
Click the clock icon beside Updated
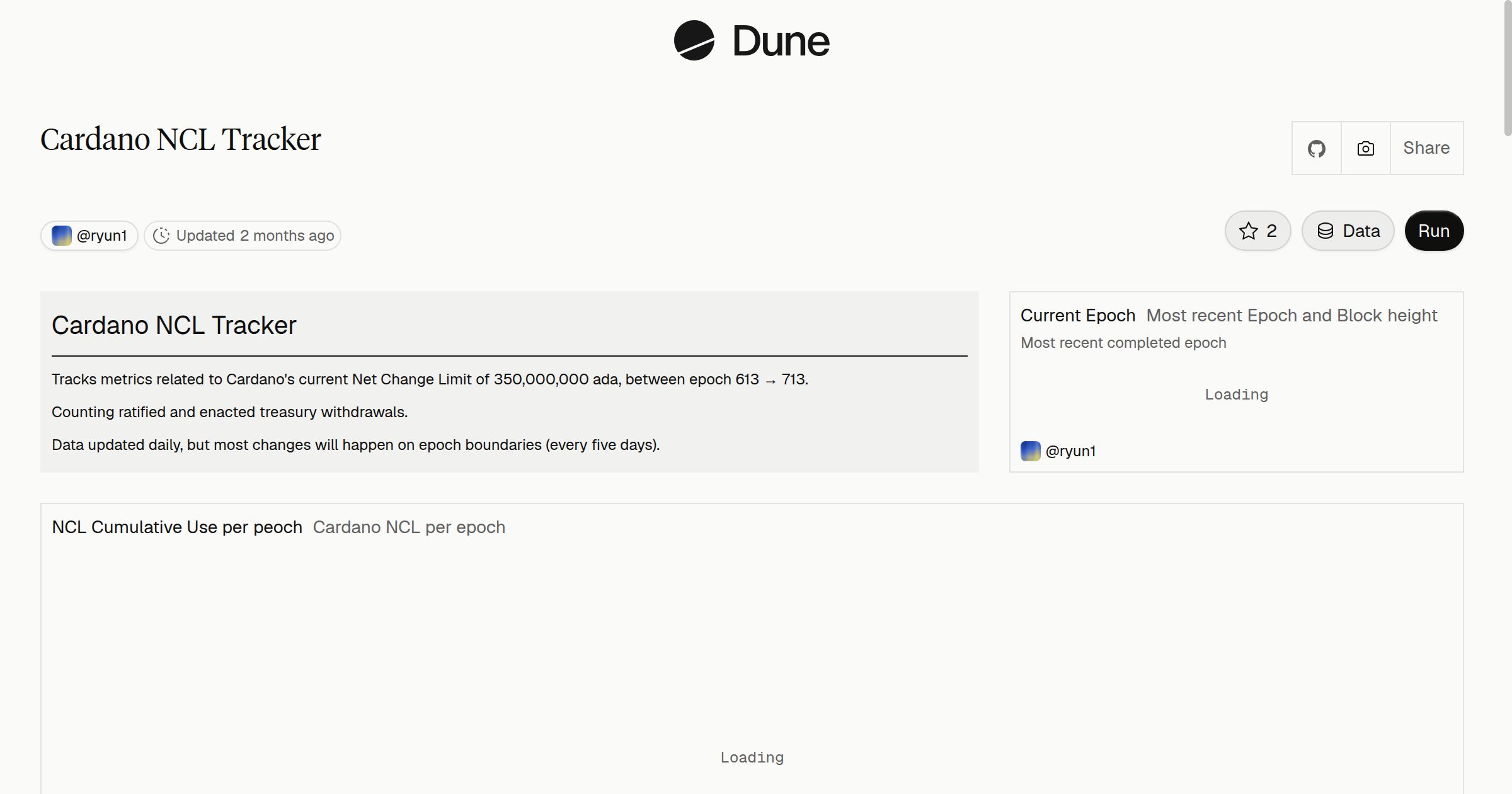click(161, 236)
